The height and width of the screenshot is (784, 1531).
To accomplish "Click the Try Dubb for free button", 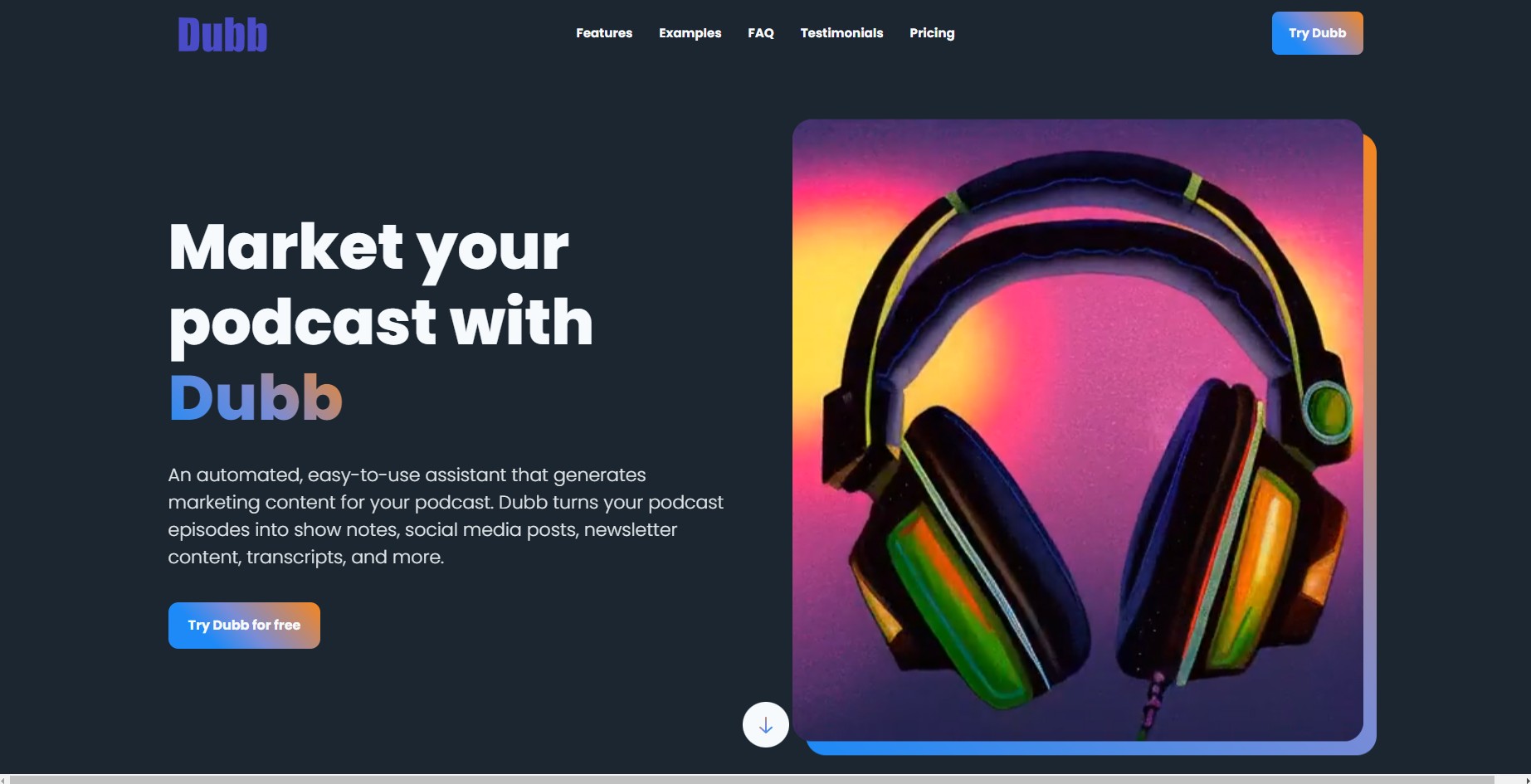I will tap(244, 626).
